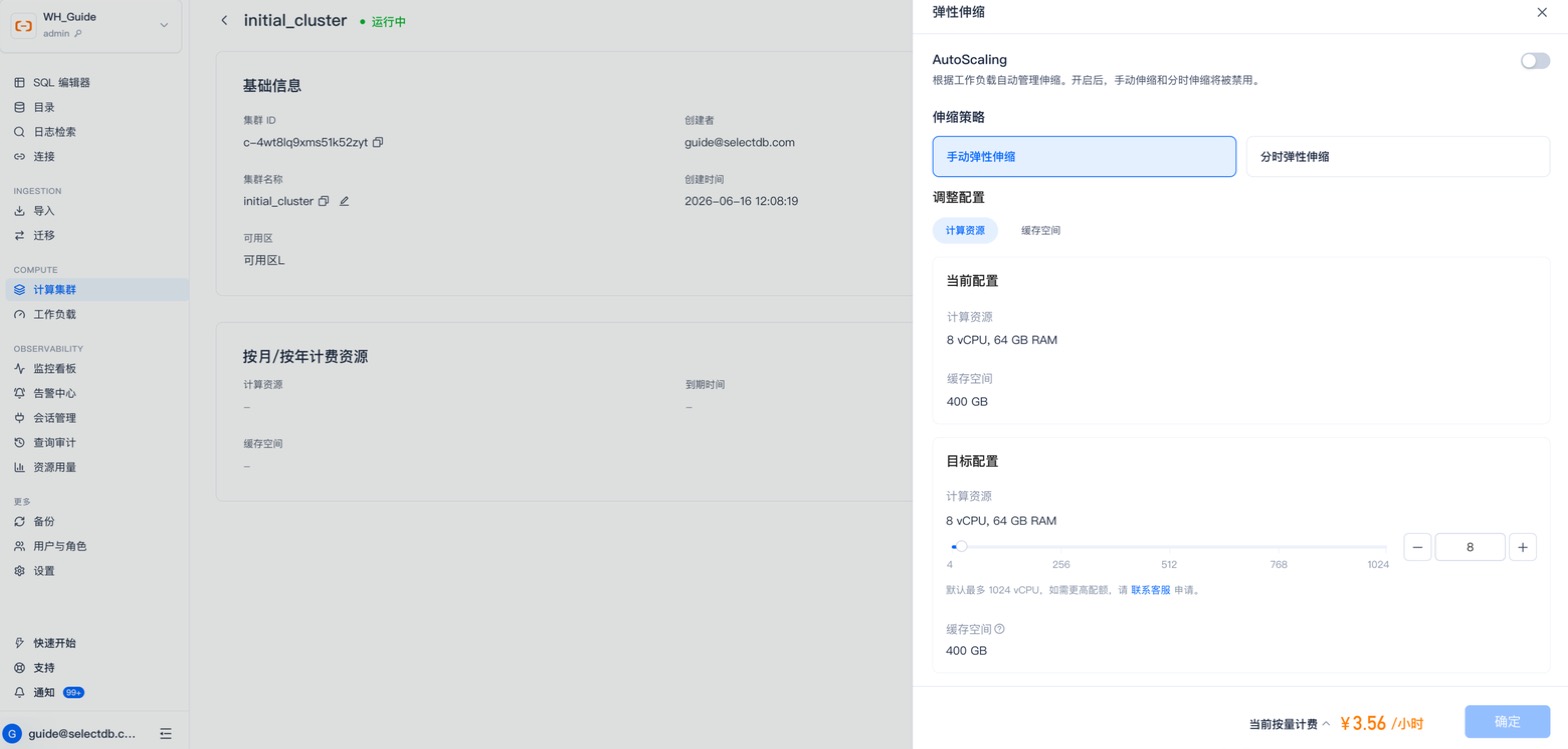Collapse the sidebar with the menu-fold icon
1568x749 pixels.
(166, 733)
